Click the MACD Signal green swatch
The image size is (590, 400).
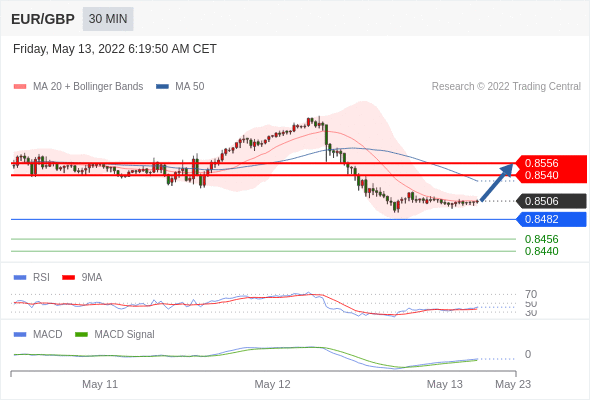click(81, 335)
